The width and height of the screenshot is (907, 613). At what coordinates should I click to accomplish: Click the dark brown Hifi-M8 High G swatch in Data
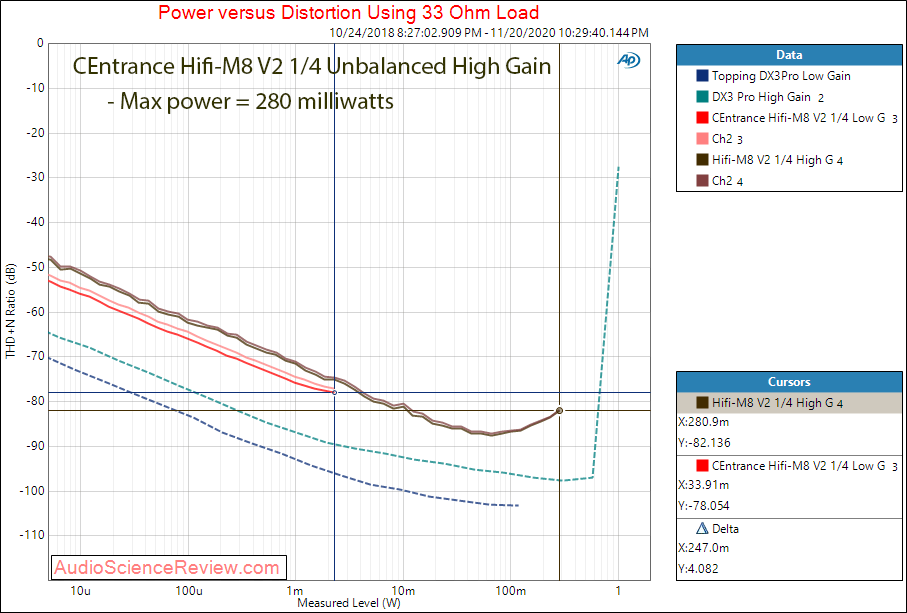[702, 160]
